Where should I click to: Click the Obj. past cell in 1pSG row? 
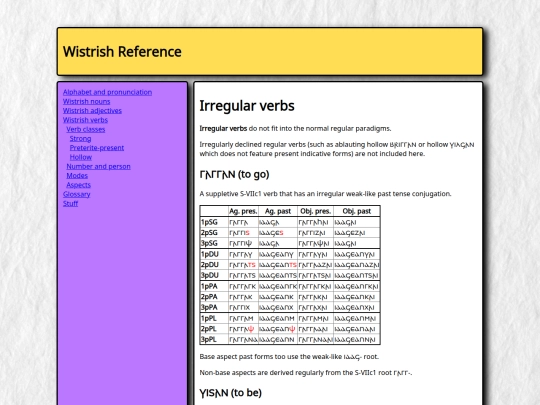[x=357, y=222]
